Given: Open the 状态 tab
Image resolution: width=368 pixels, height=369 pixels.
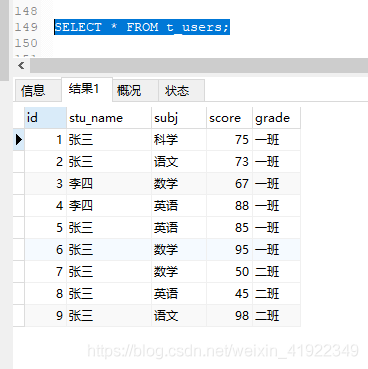Looking at the screenshot, I should click(x=181, y=90).
